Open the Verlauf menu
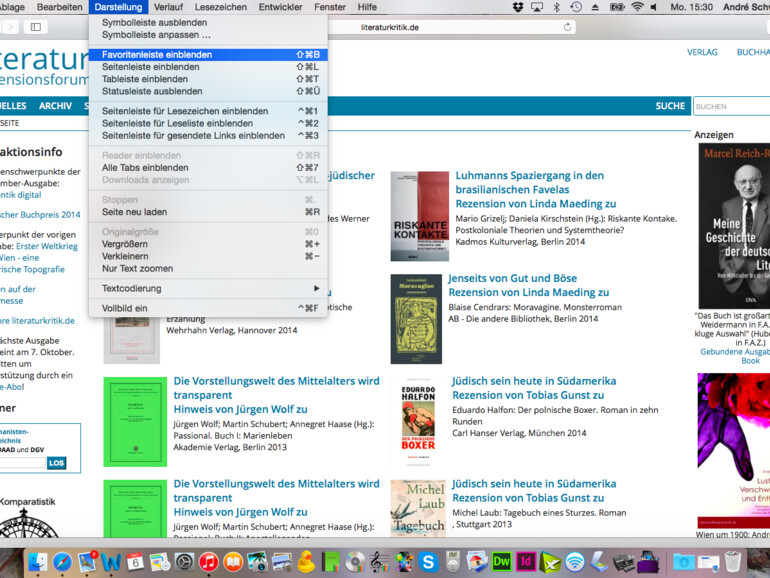Image resolution: width=770 pixels, height=578 pixels. (168, 7)
